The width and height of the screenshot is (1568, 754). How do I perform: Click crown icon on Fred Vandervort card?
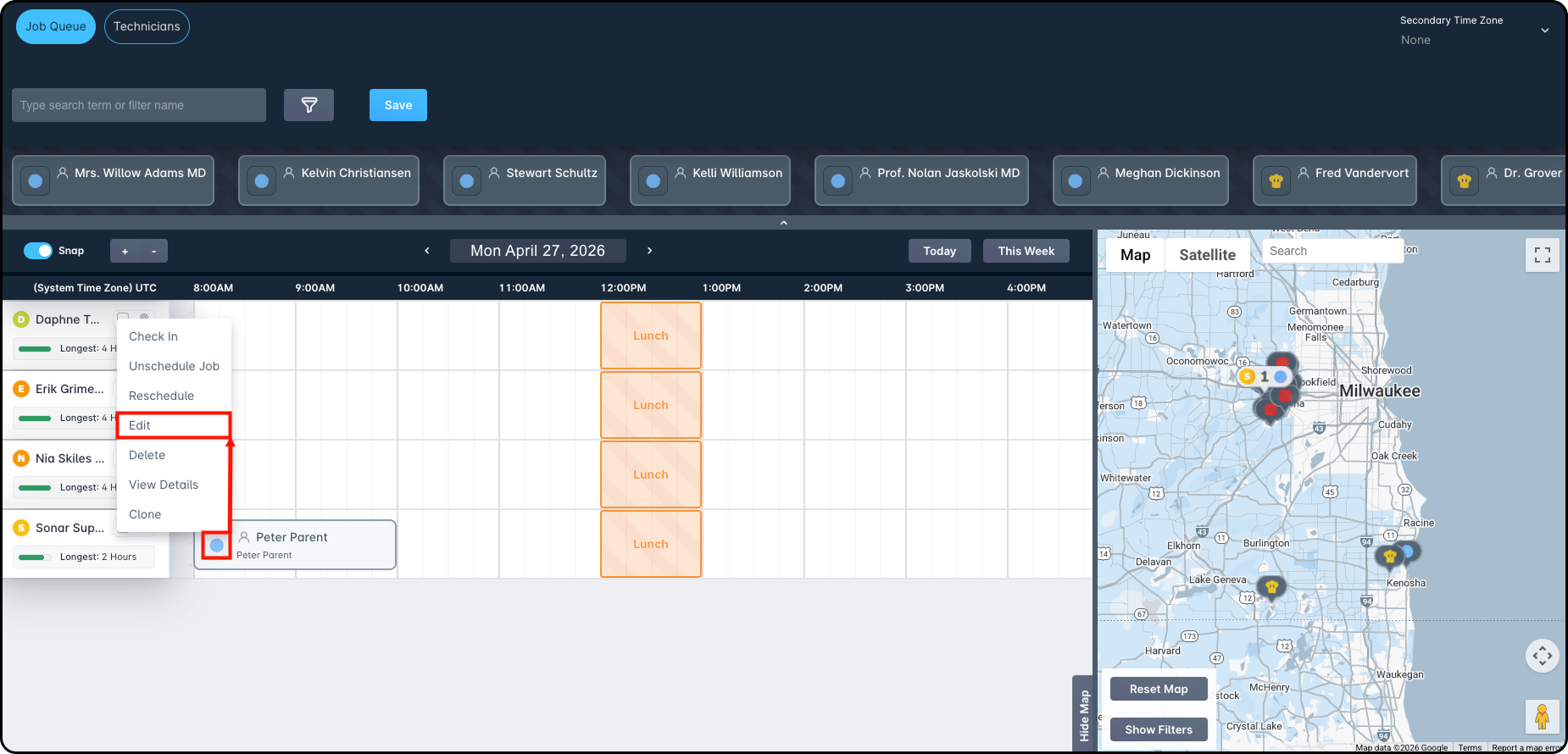[x=1276, y=180]
